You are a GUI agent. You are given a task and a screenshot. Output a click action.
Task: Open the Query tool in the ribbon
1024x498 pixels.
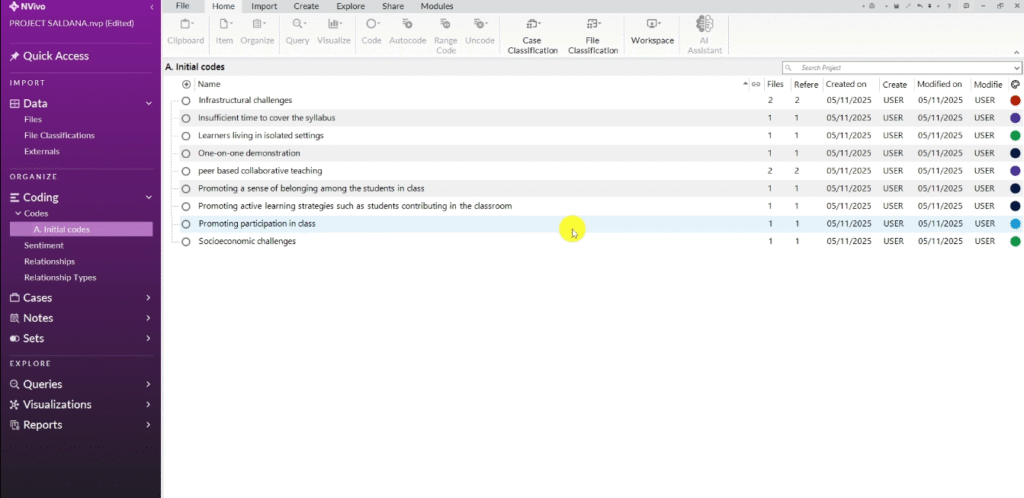click(297, 24)
